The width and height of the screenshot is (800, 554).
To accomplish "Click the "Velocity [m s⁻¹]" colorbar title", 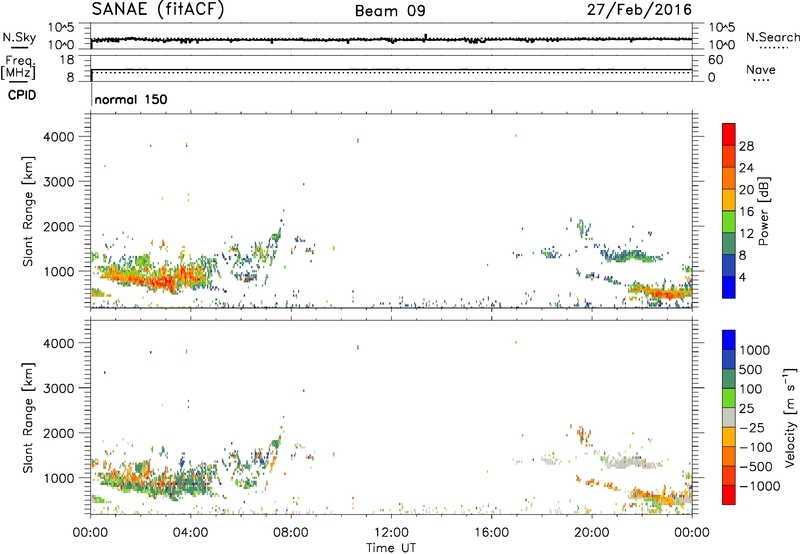I will pyautogui.click(x=790, y=417).
